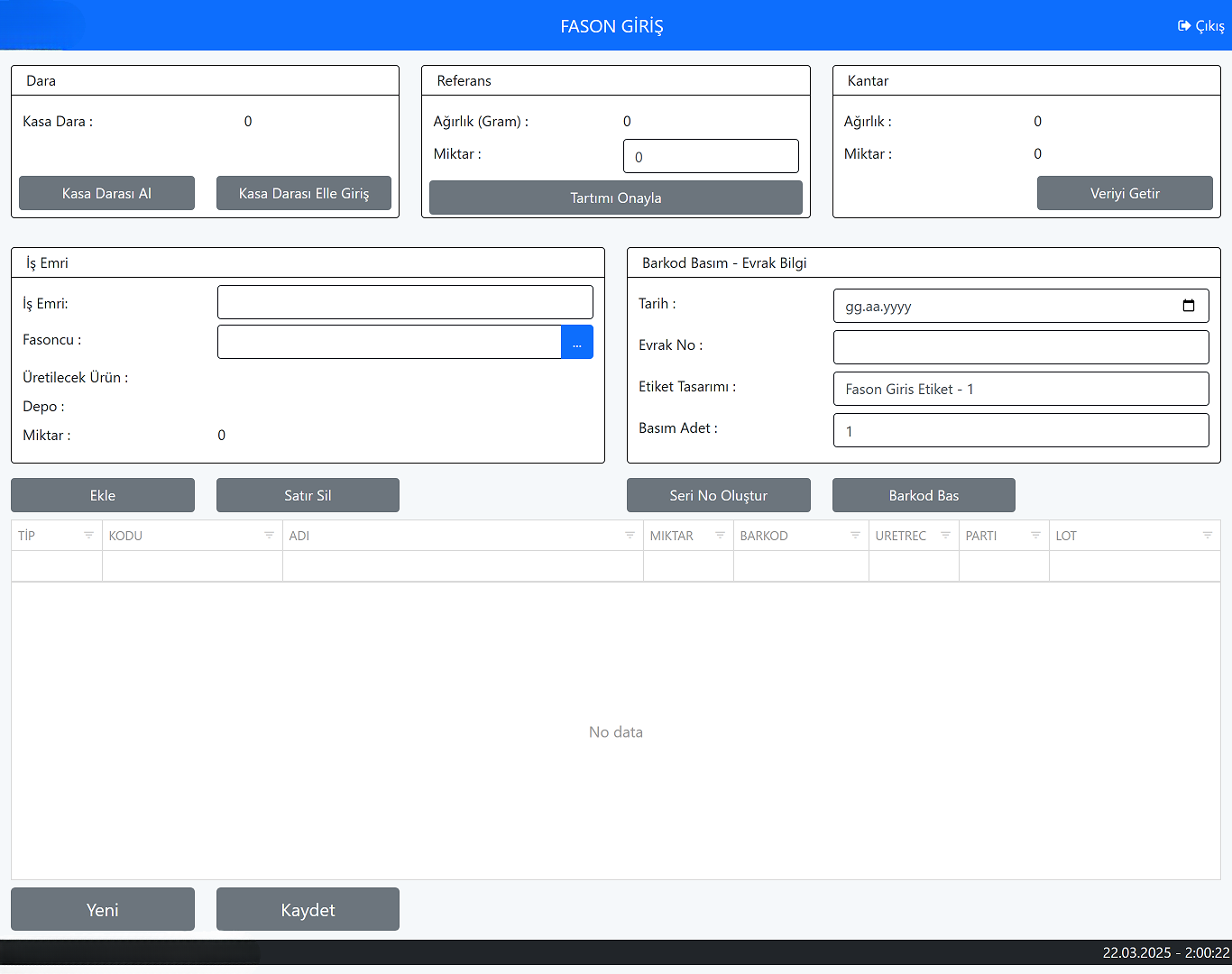
Task: Open the KODU column filter icon
Action: (x=269, y=536)
